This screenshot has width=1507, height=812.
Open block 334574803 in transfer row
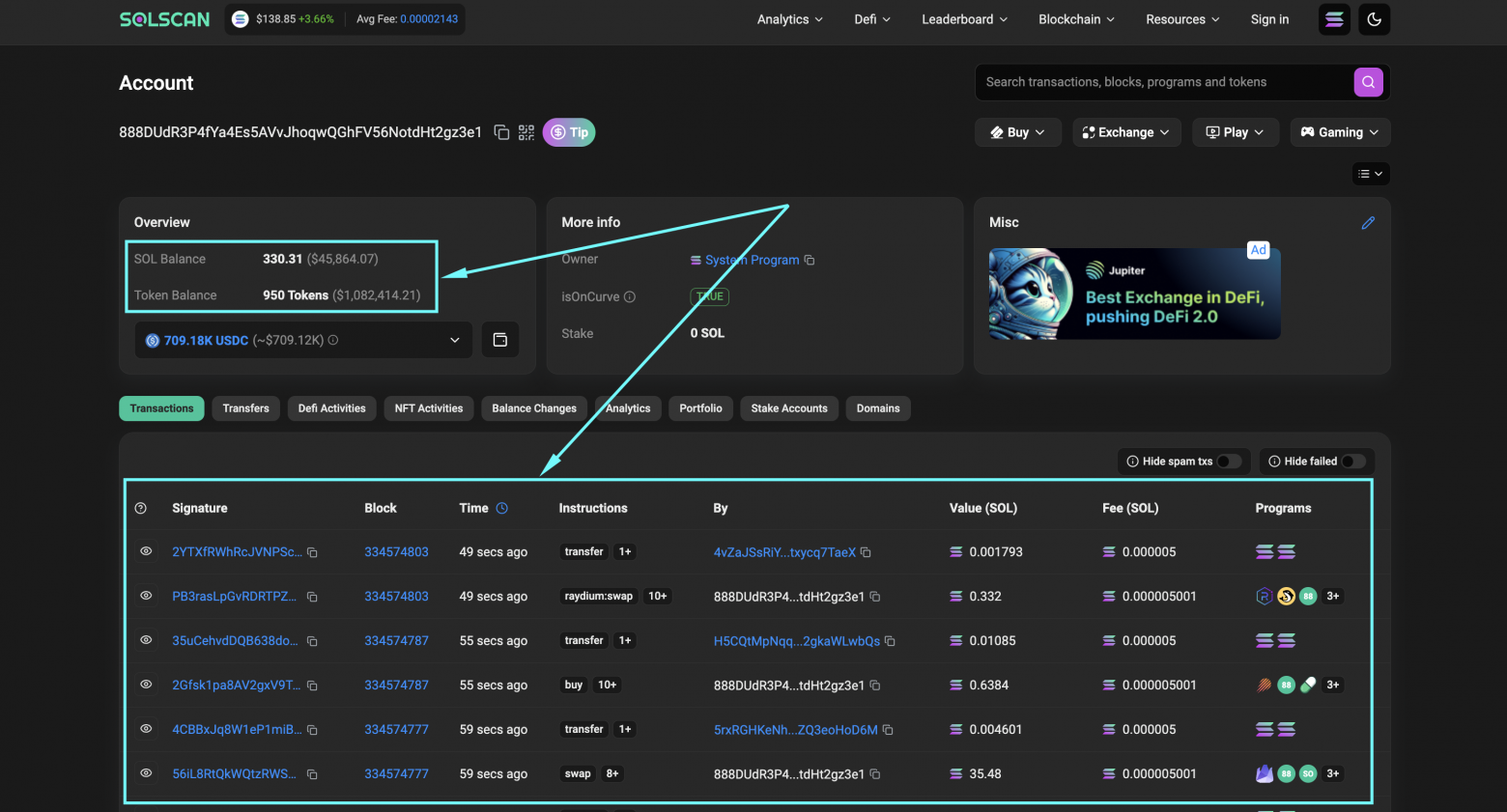point(396,552)
